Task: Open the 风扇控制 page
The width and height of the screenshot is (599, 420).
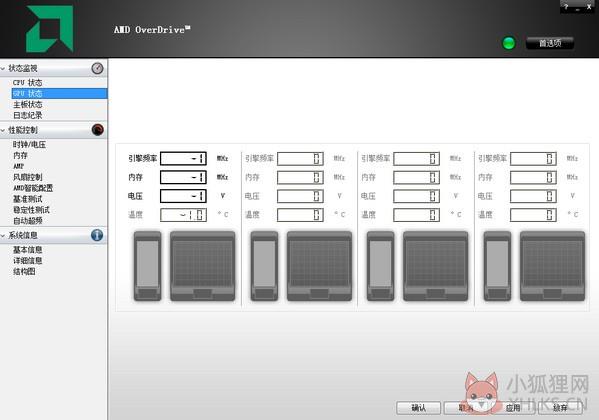Action: coord(28,177)
